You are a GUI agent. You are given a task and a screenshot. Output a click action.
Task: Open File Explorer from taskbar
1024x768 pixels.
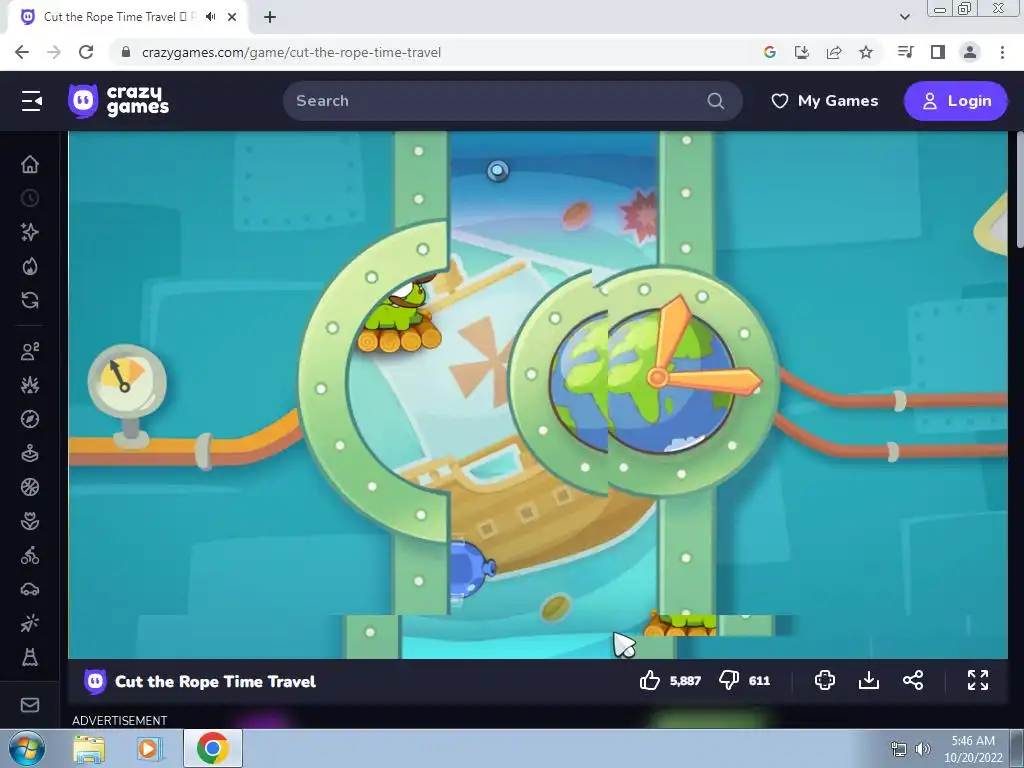(x=89, y=749)
